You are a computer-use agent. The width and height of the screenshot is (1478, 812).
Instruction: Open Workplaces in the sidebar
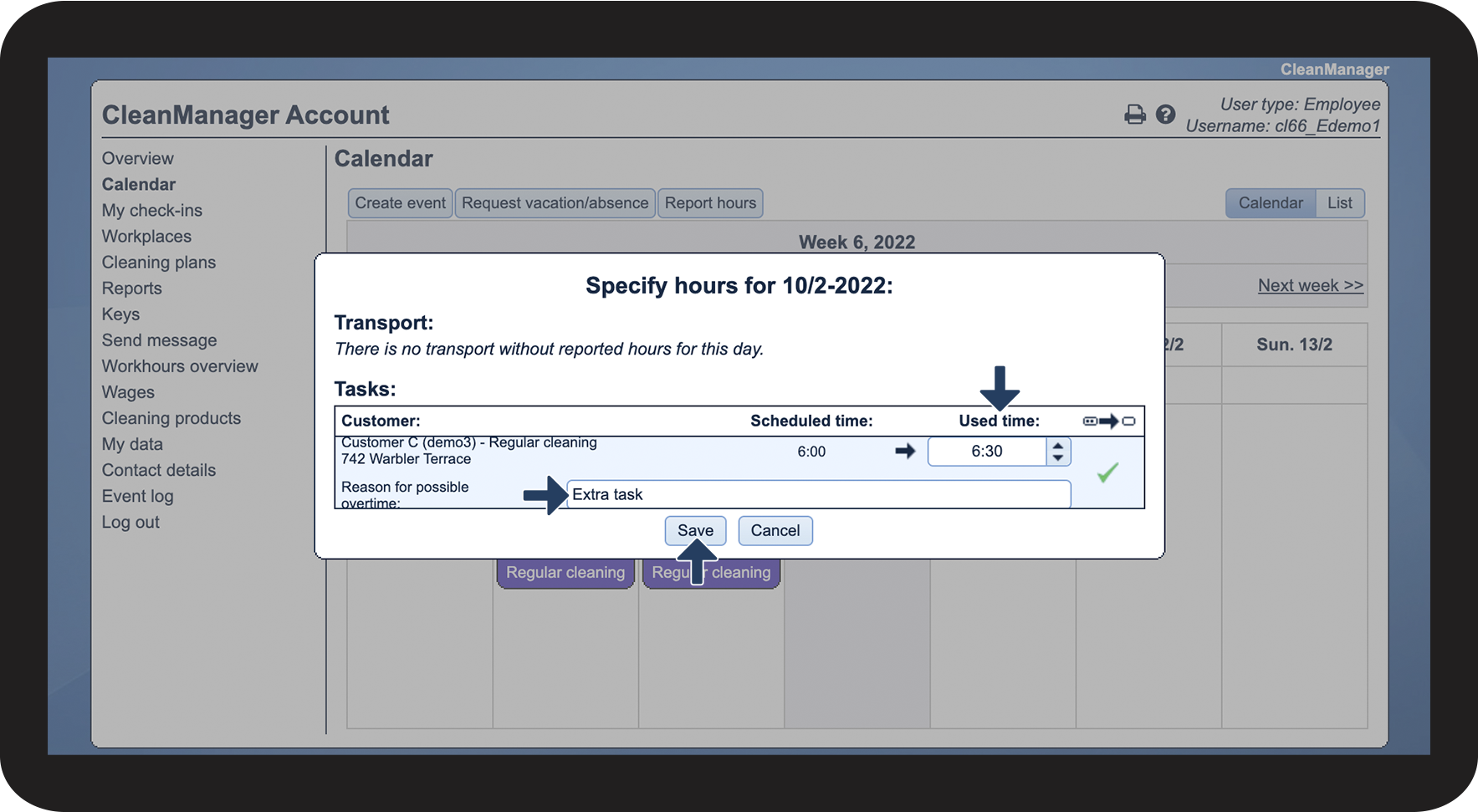tap(146, 236)
